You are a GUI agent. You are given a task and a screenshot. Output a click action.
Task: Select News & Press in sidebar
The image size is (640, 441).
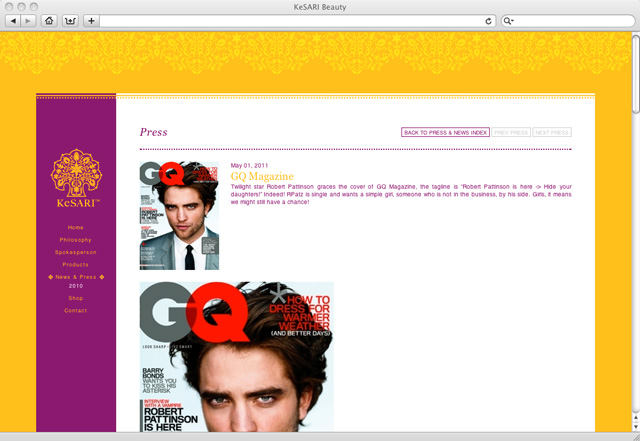76,277
